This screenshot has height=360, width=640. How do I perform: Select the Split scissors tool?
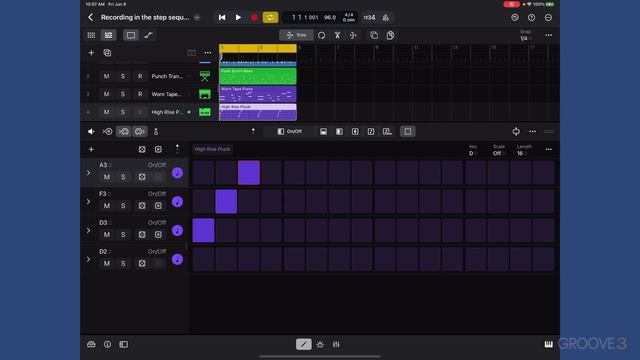coord(338,36)
